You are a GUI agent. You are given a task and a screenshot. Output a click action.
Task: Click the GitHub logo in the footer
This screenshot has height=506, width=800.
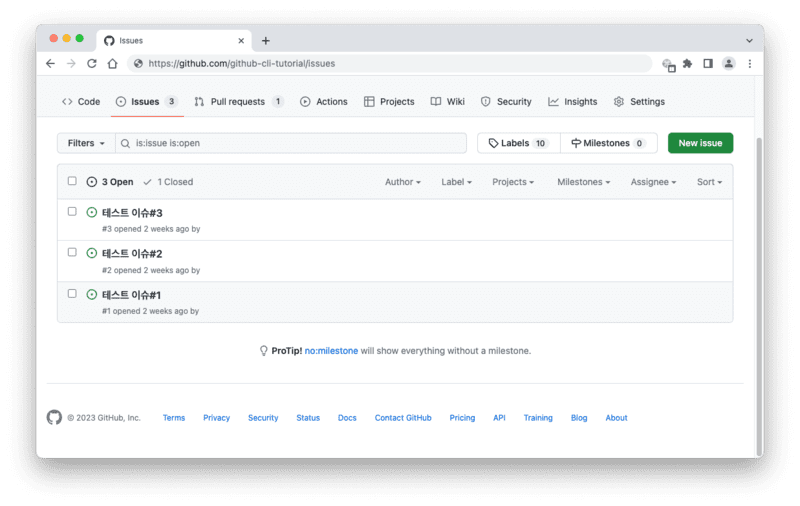click(x=54, y=418)
